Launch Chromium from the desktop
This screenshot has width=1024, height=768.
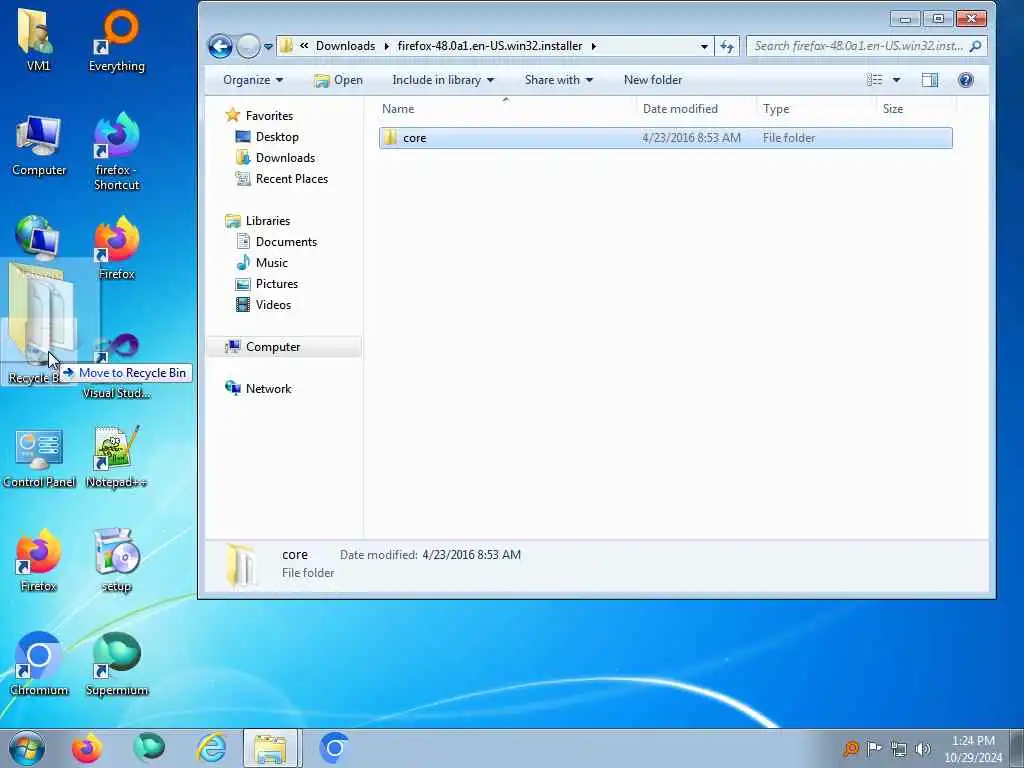tap(39, 664)
